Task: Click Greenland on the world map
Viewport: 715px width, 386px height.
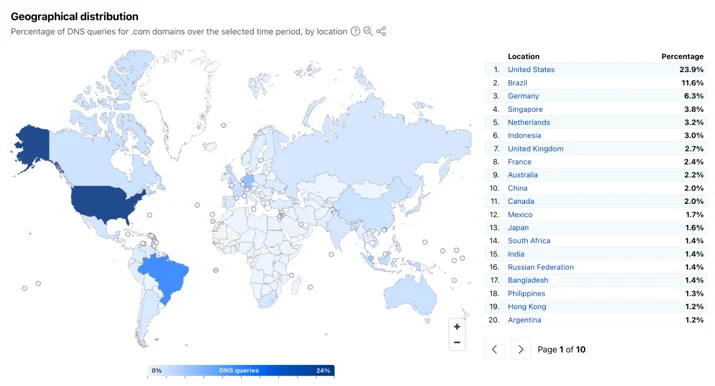Action: point(178,100)
